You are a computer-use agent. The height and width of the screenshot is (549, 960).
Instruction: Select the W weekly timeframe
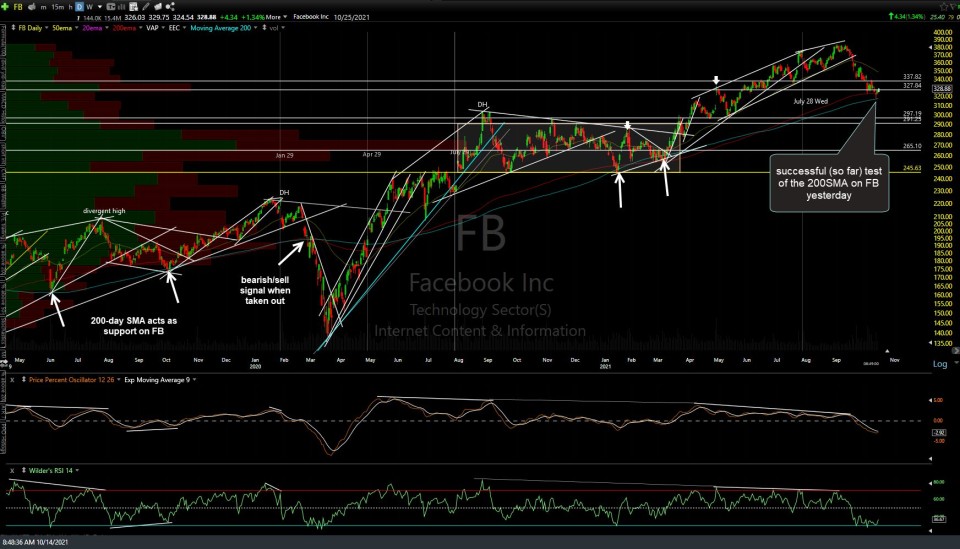click(89, 7)
